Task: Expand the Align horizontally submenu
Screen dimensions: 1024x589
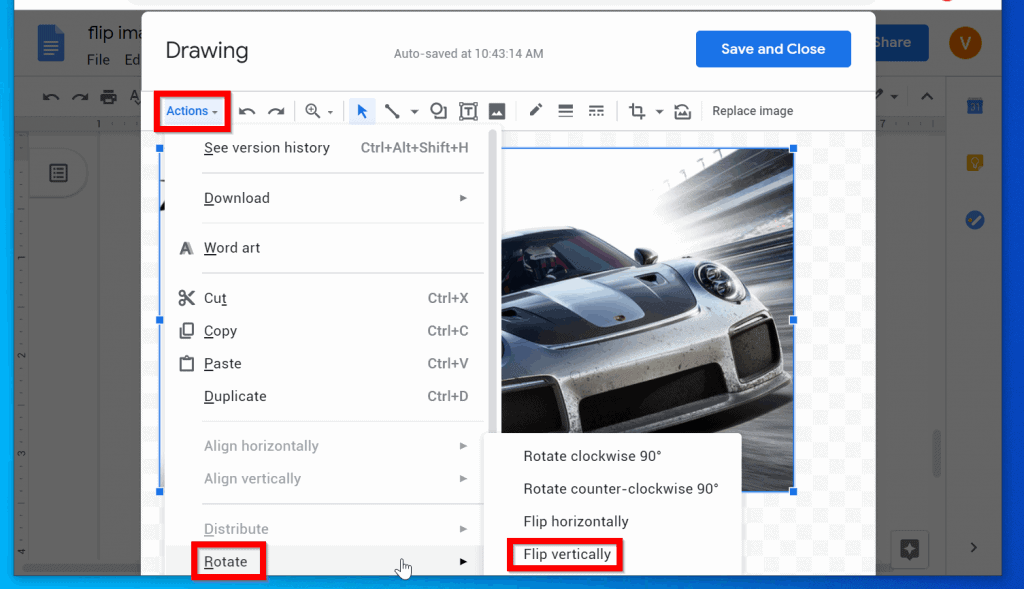Action: click(327, 446)
